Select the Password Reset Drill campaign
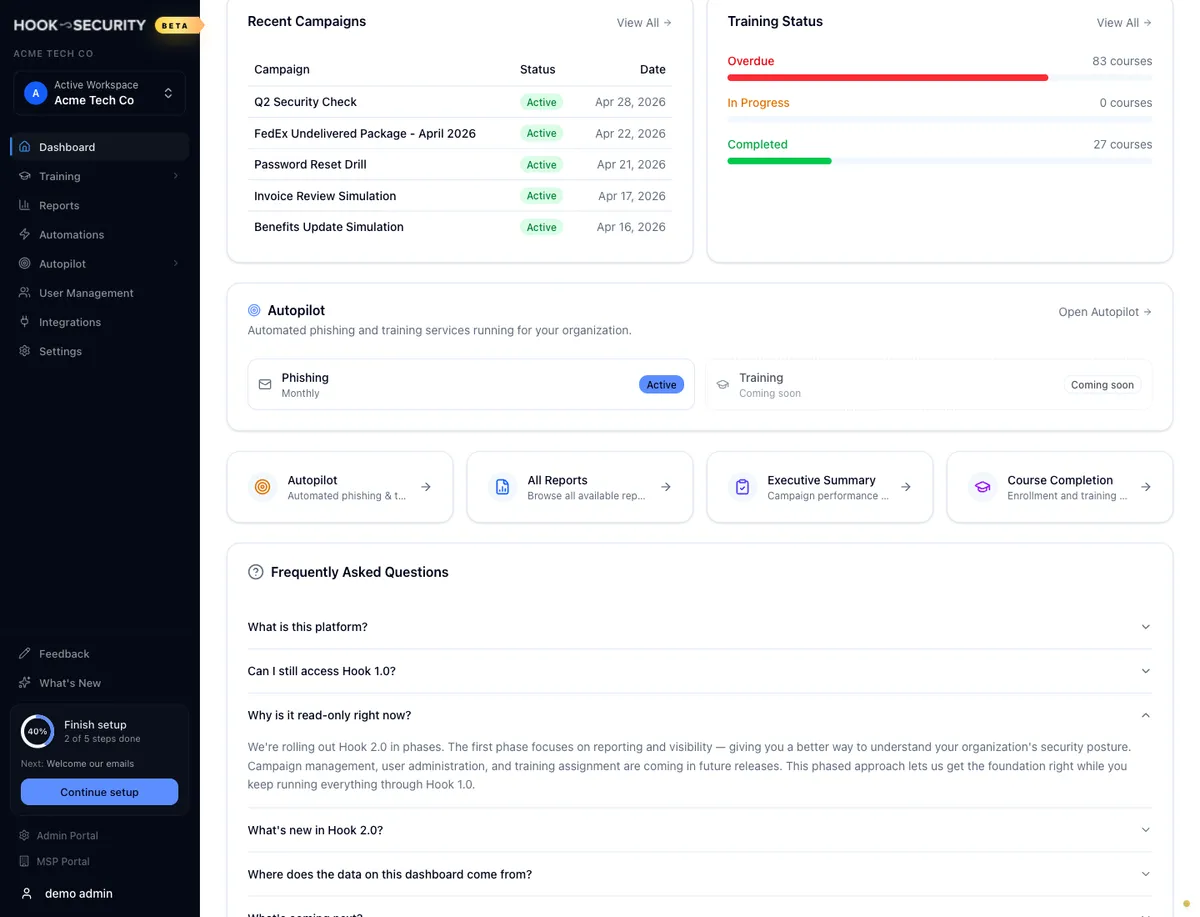The image size is (1200, 917). (460, 164)
